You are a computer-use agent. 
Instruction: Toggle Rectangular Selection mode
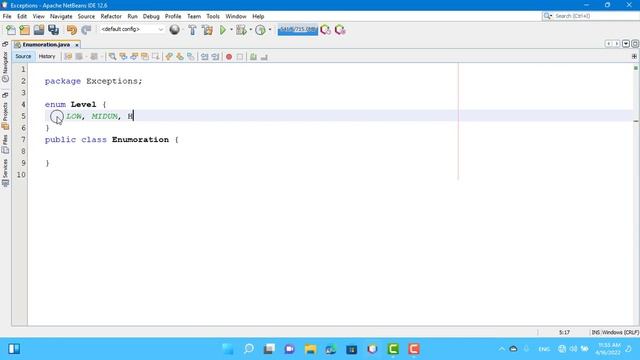[x=156, y=57]
